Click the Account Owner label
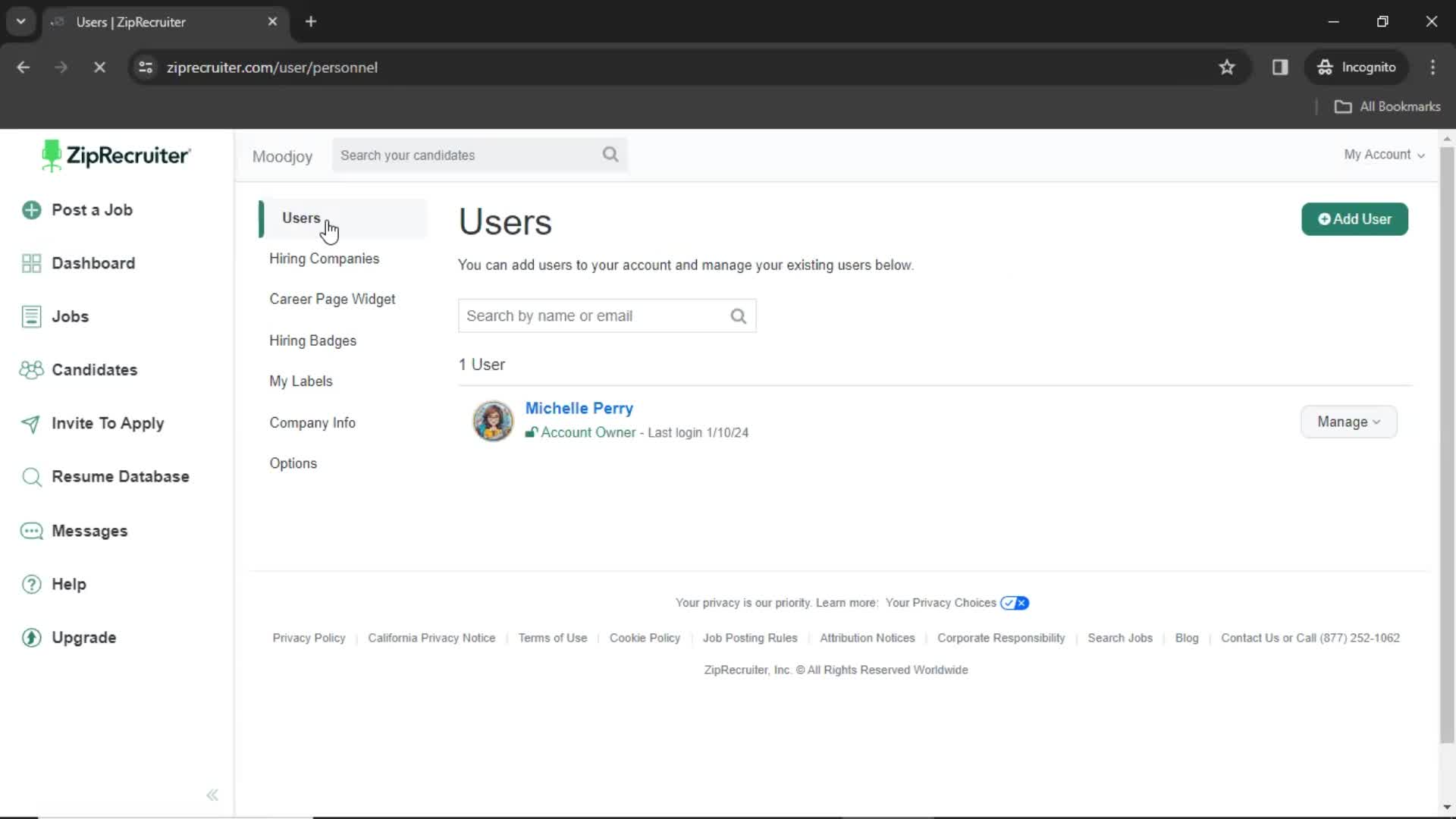 588,432
